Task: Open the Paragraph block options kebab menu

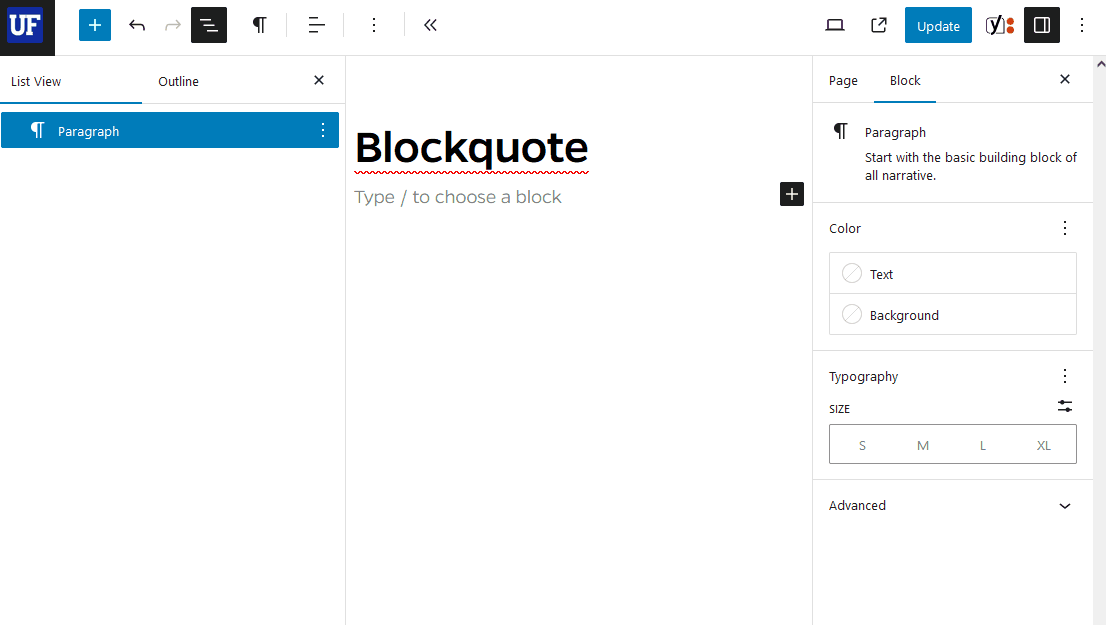Action: pos(322,130)
